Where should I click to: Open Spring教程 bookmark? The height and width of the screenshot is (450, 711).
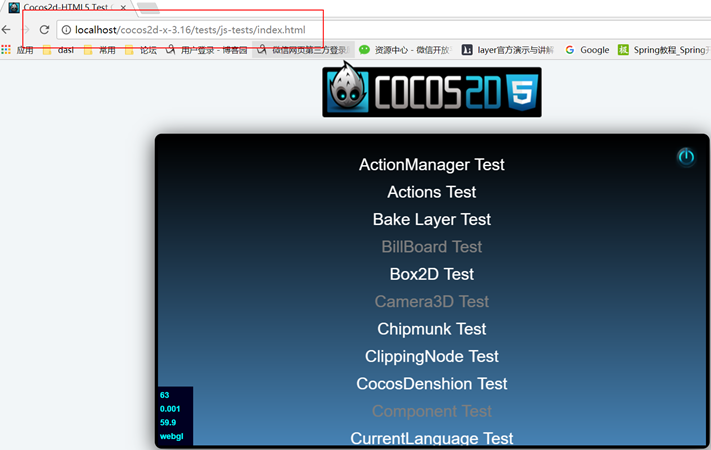664,50
